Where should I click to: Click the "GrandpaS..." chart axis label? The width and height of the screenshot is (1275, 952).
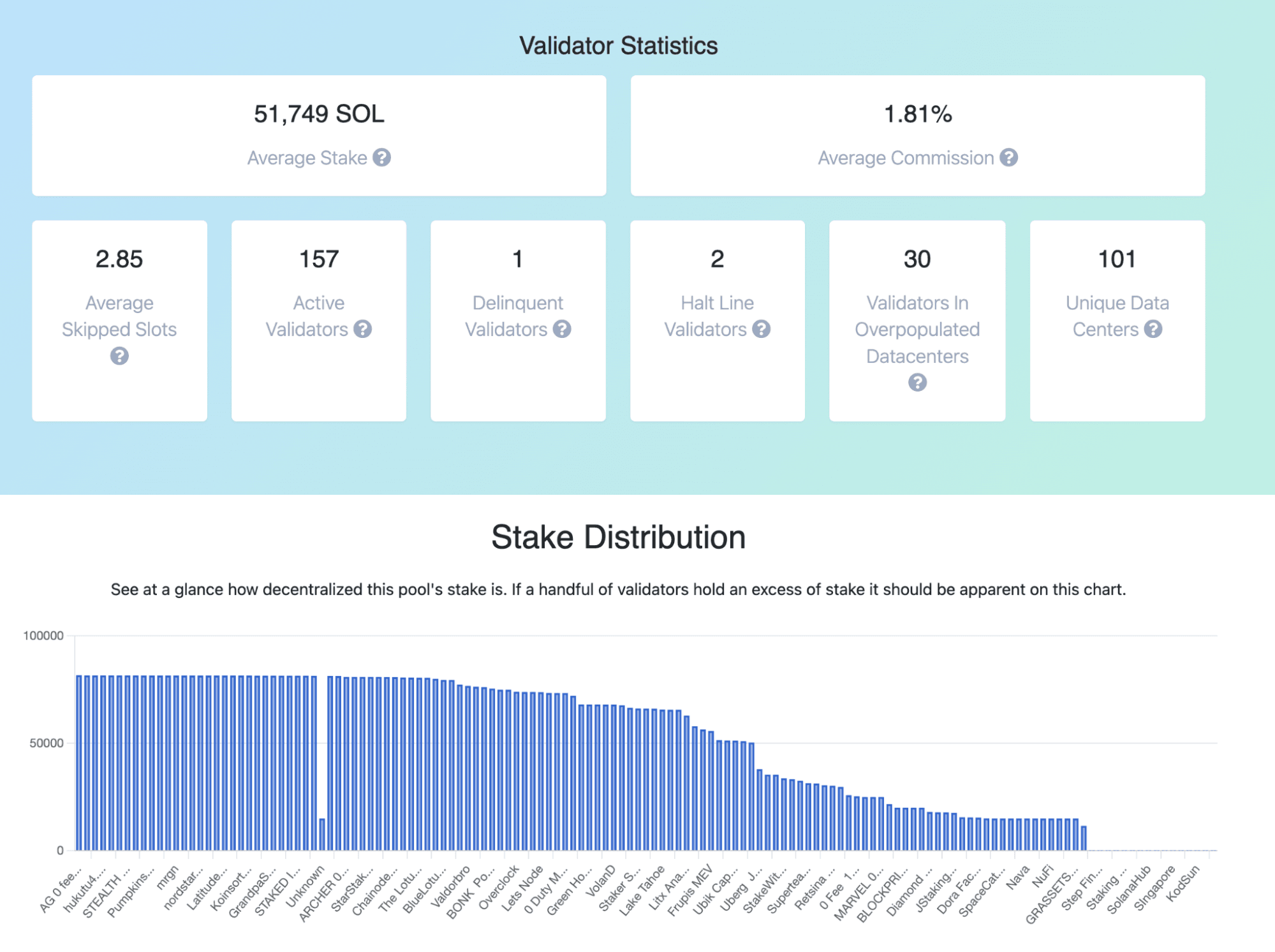tap(253, 892)
